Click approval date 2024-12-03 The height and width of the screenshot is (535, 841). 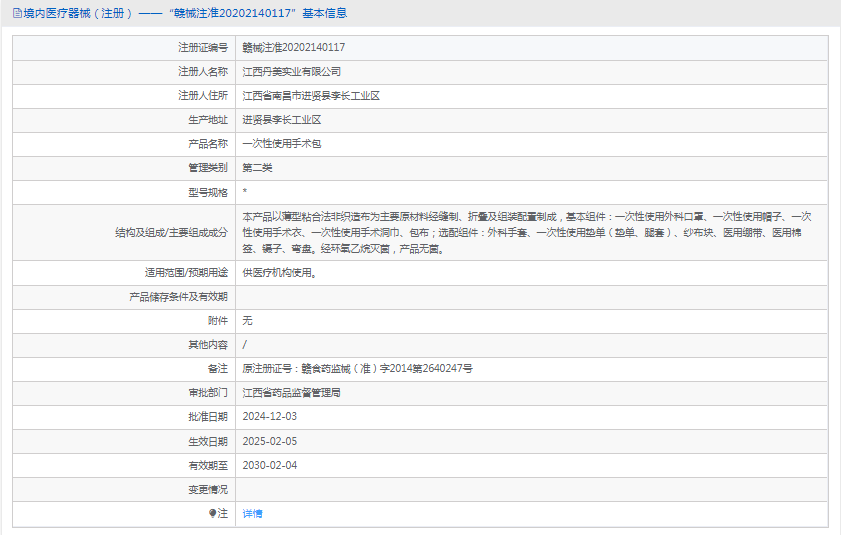[269, 417]
